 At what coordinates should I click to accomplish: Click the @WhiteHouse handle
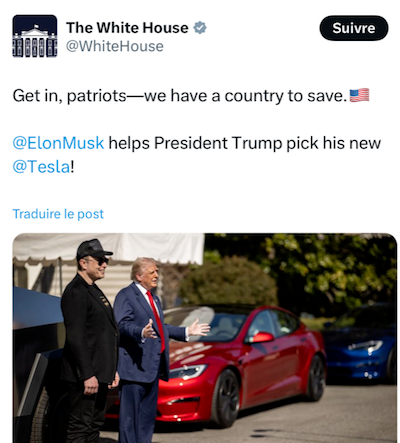point(115,46)
